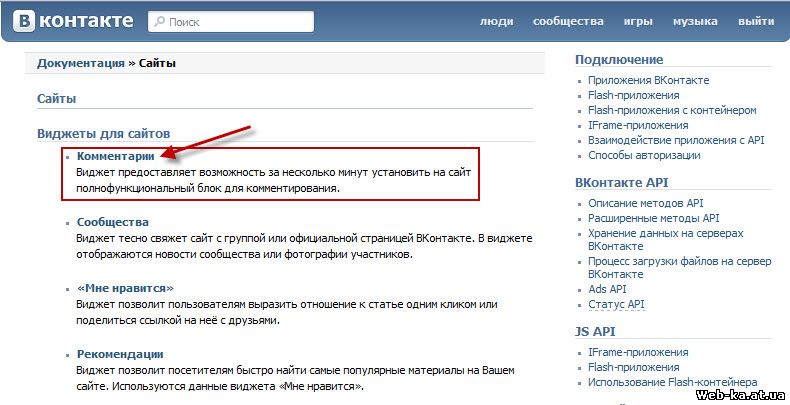Image resolution: width=790 pixels, height=405 pixels.
Task: Click Сайты in the breadcrumb
Action: pyautogui.click(x=157, y=63)
